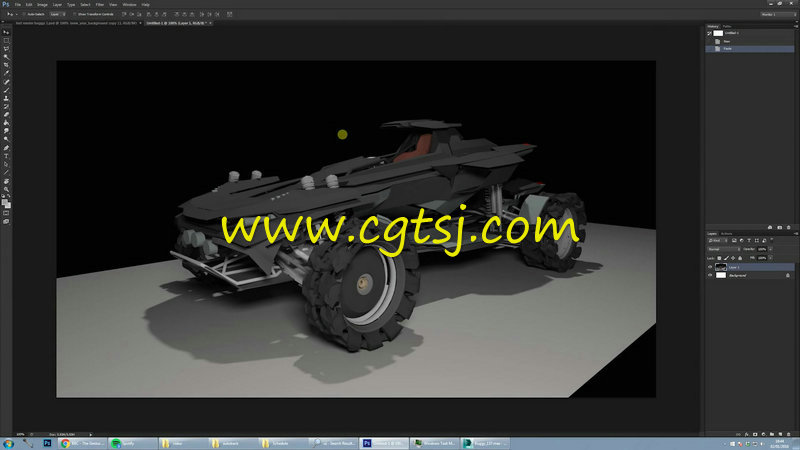Open History panel flyout menu
This screenshot has height=450, width=800.
click(x=795, y=26)
